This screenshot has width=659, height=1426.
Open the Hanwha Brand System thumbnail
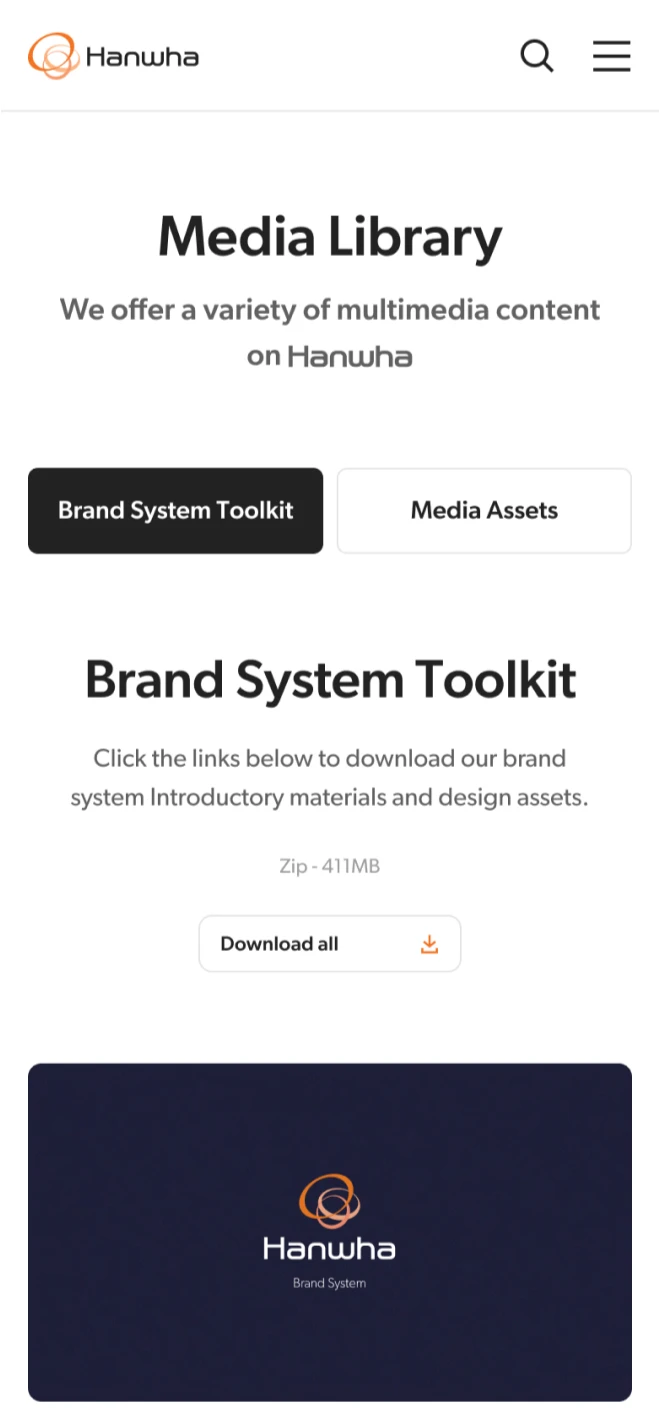(x=330, y=1232)
